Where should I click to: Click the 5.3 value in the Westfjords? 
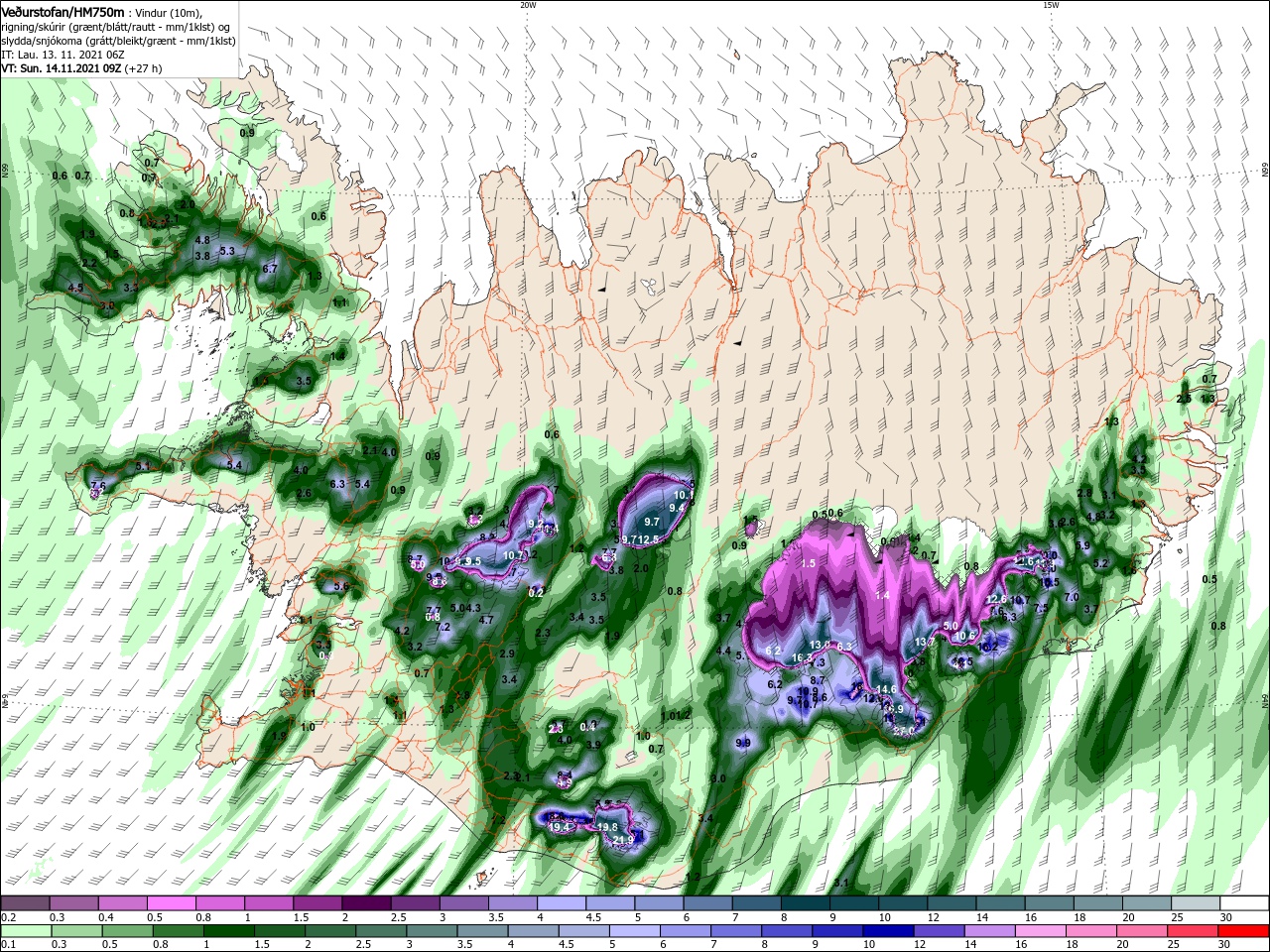pos(226,252)
